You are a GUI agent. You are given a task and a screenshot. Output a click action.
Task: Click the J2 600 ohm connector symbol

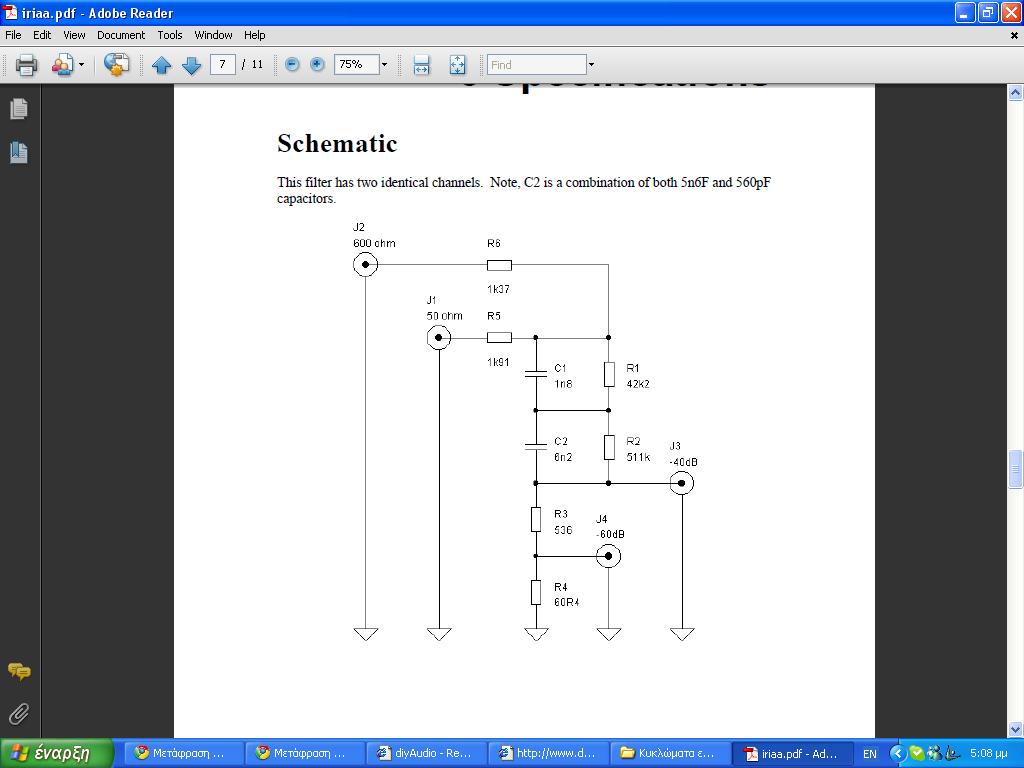coord(366,264)
